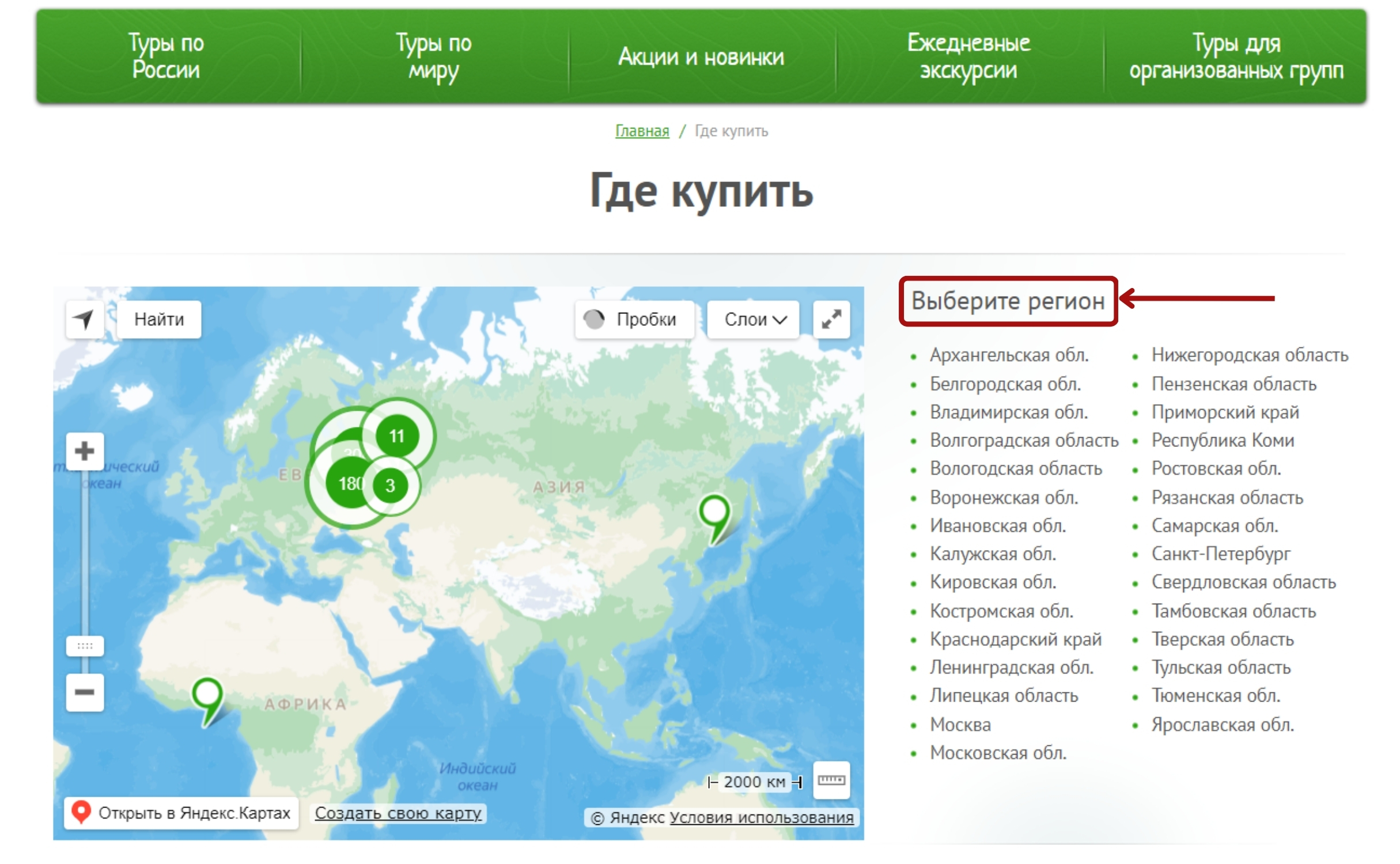
Task: Open Ежедневные экскурсии menu item
Action: [x=968, y=56]
